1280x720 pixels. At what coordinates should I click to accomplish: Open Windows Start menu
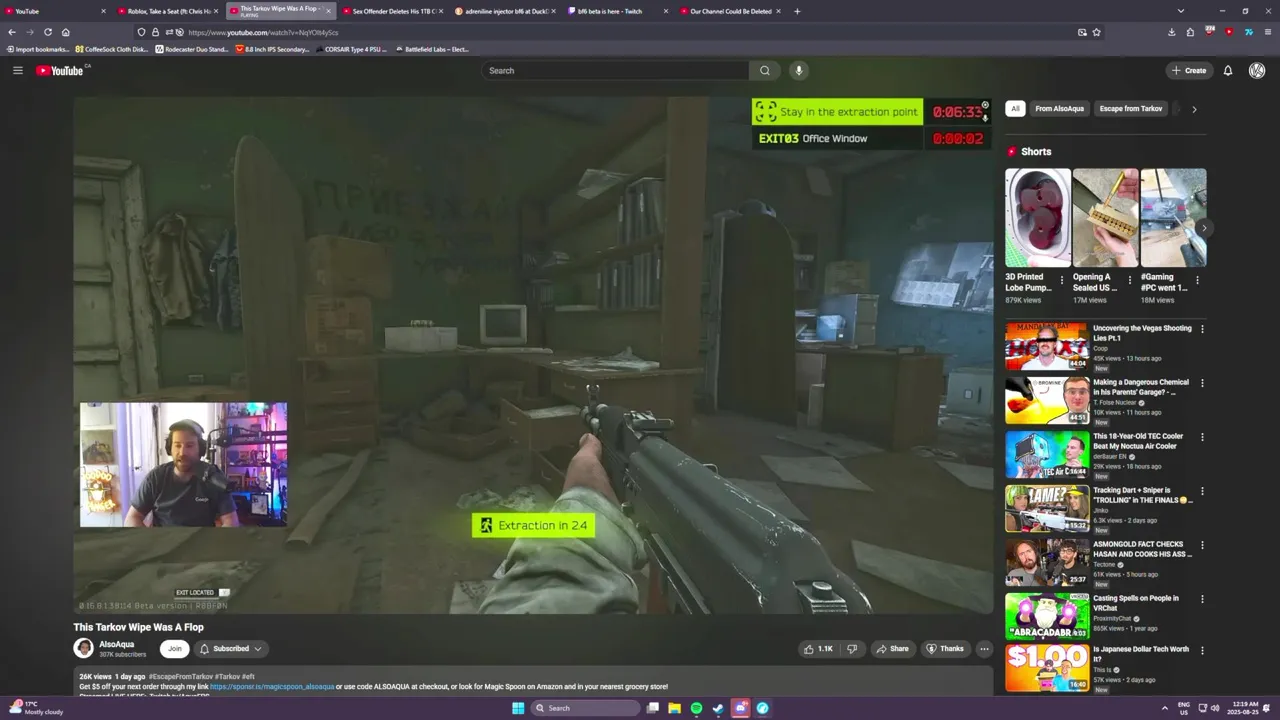pos(518,708)
